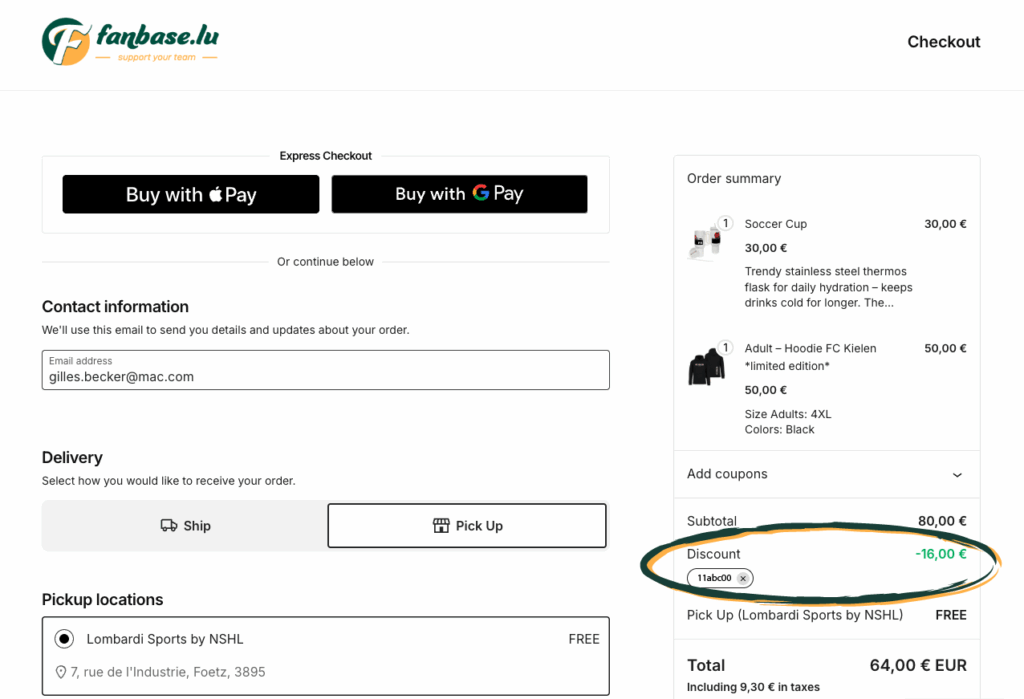The width and height of the screenshot is (1024, 699).
Task: Select Lombardi Sports by NSHL radio button
Action: tap(64, 639)
